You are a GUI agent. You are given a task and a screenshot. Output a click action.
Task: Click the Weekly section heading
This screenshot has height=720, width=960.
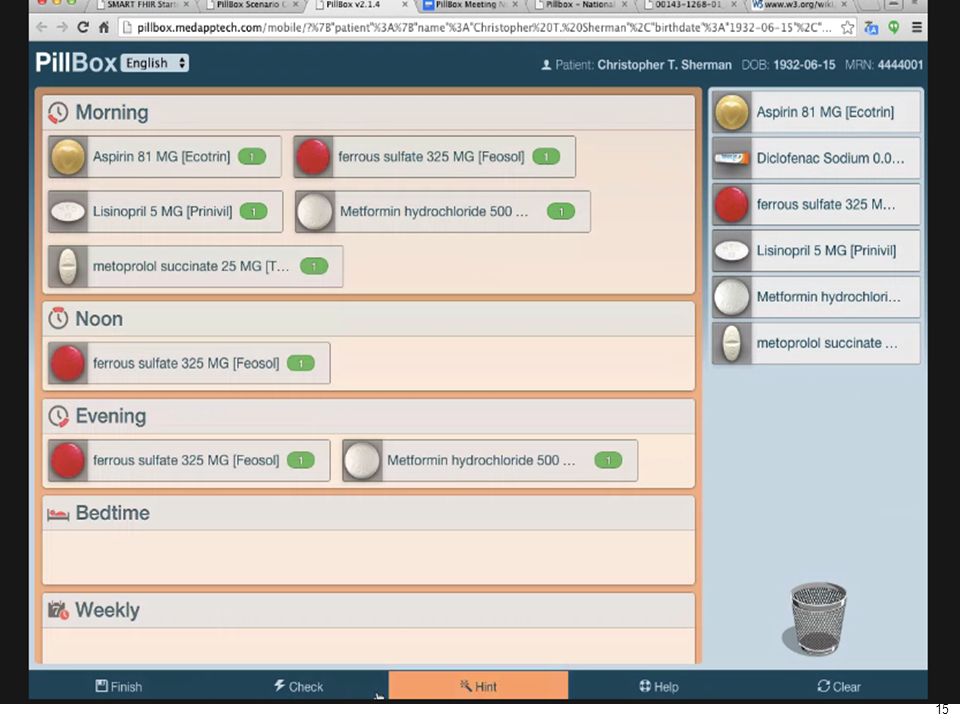click(x=107, y=610)
